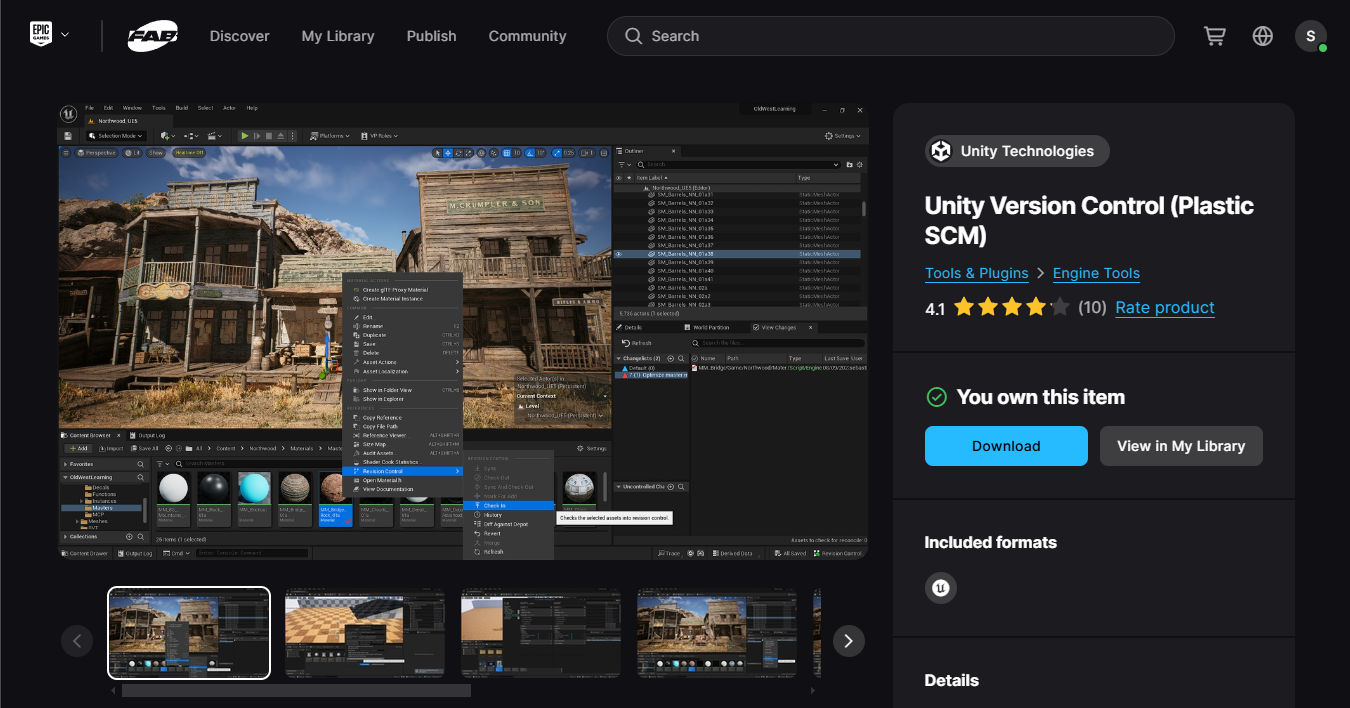
Task: Open the Tools & Plugins category link
Action: (x=976, y=273)
